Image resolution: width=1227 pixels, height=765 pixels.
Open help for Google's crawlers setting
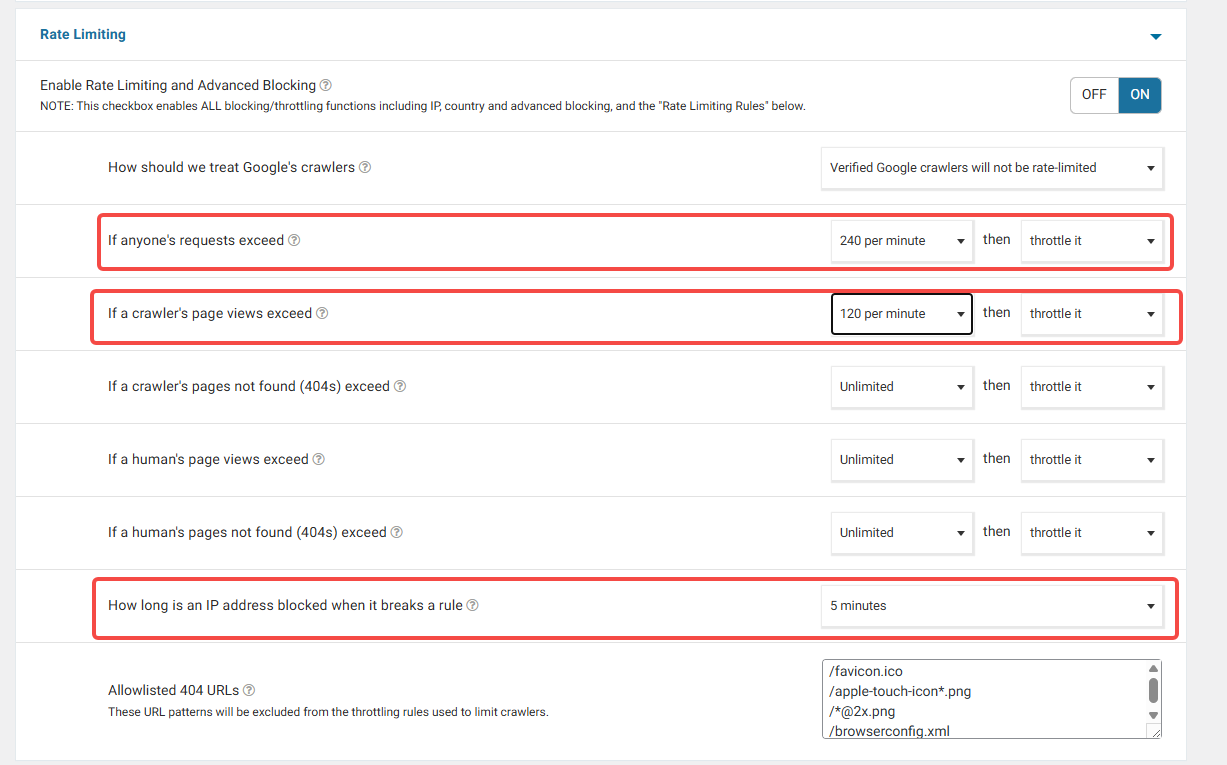tap(365, 168)
